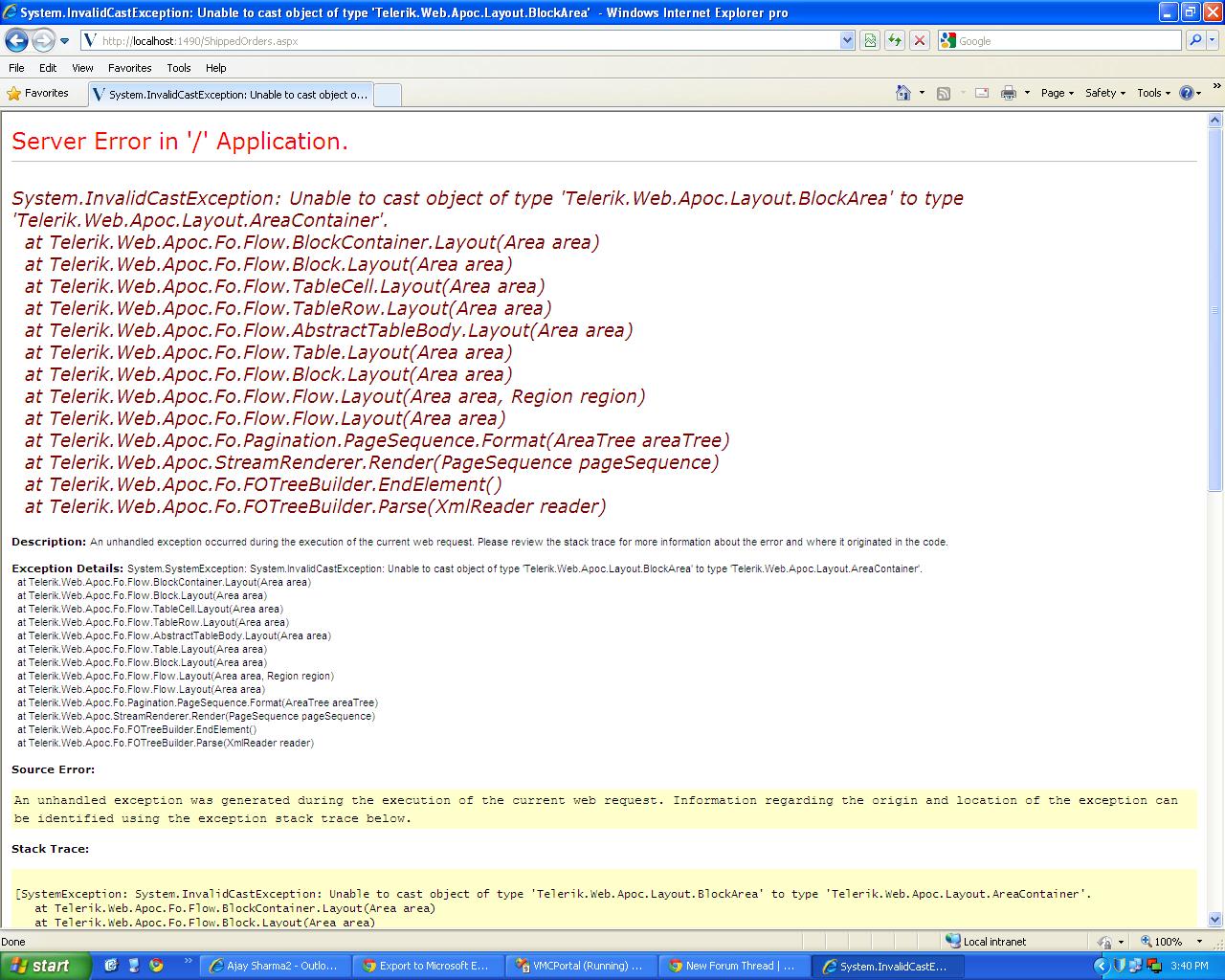Open the Tools menu in menu bar
The image size is (1225, 980).
[x=178, y=68]
